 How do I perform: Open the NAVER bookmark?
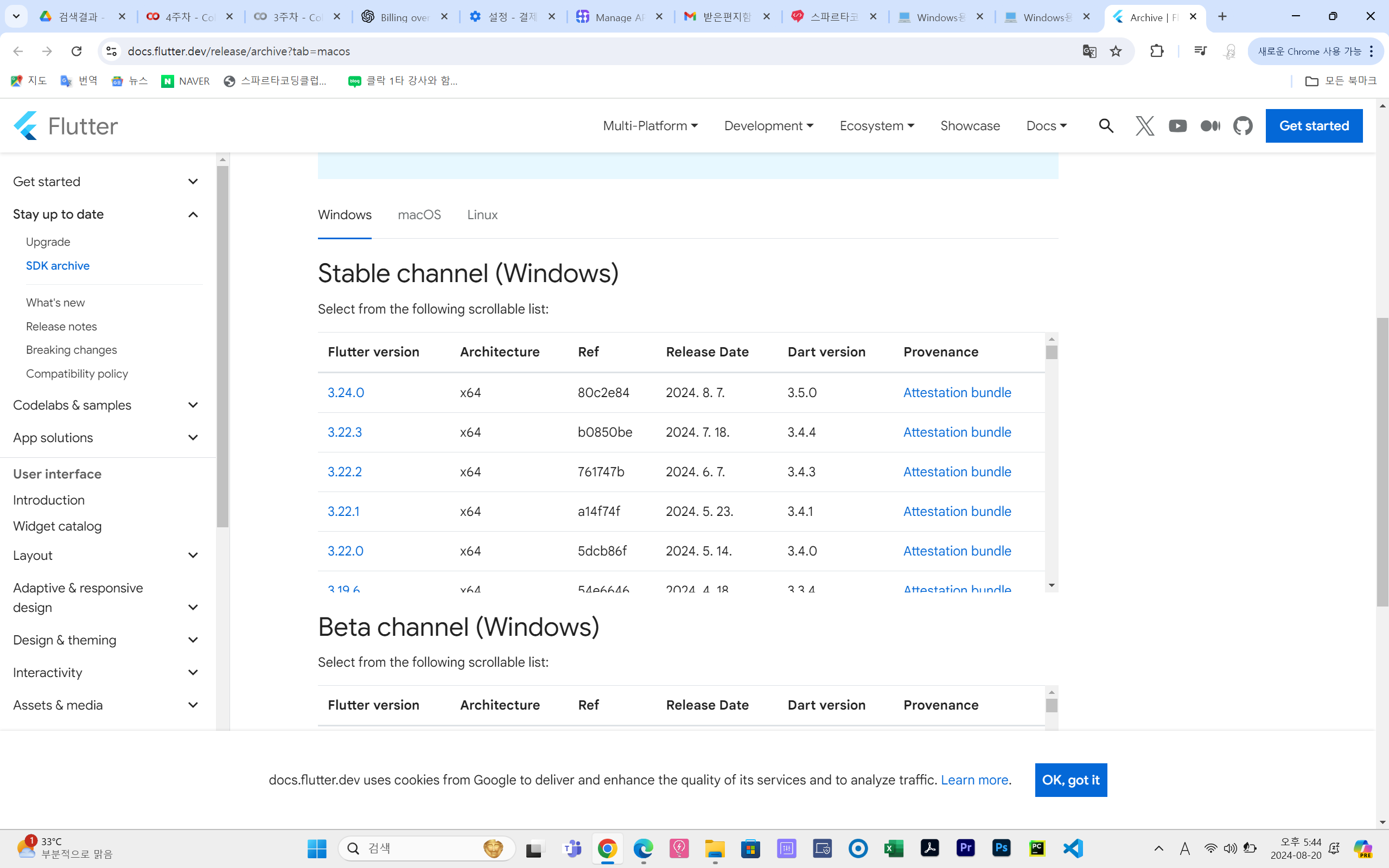tap(186, 81)
